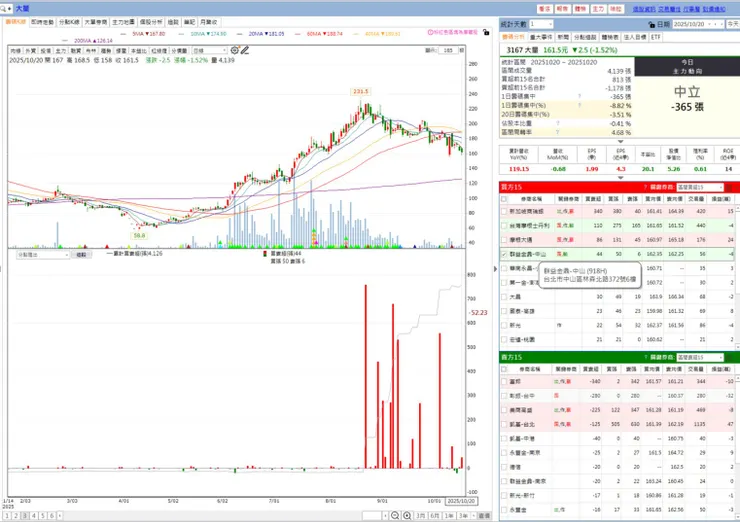Check the 富邦 seller row checkbox
Image resolution: width=740 pixels, height=522 pixels.
pyautogui.click(x=504, y=381)
